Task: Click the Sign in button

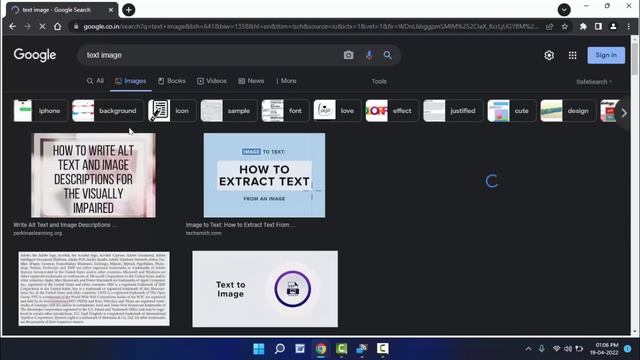Action: 606,55
